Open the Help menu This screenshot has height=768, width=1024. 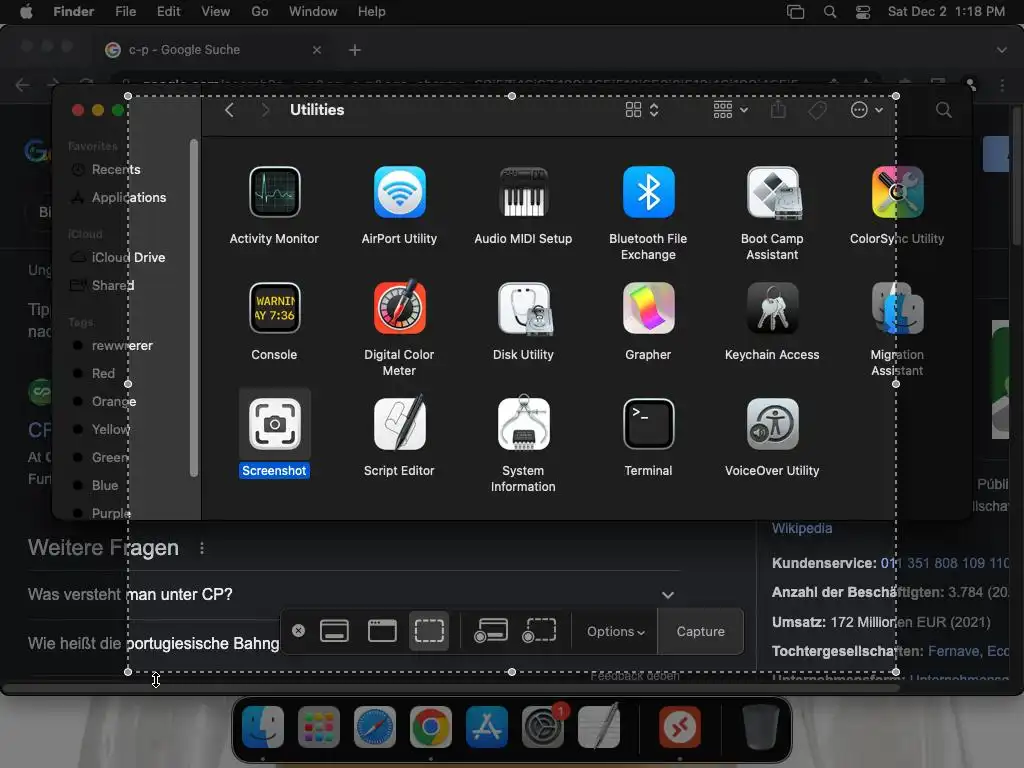(372, 12)
